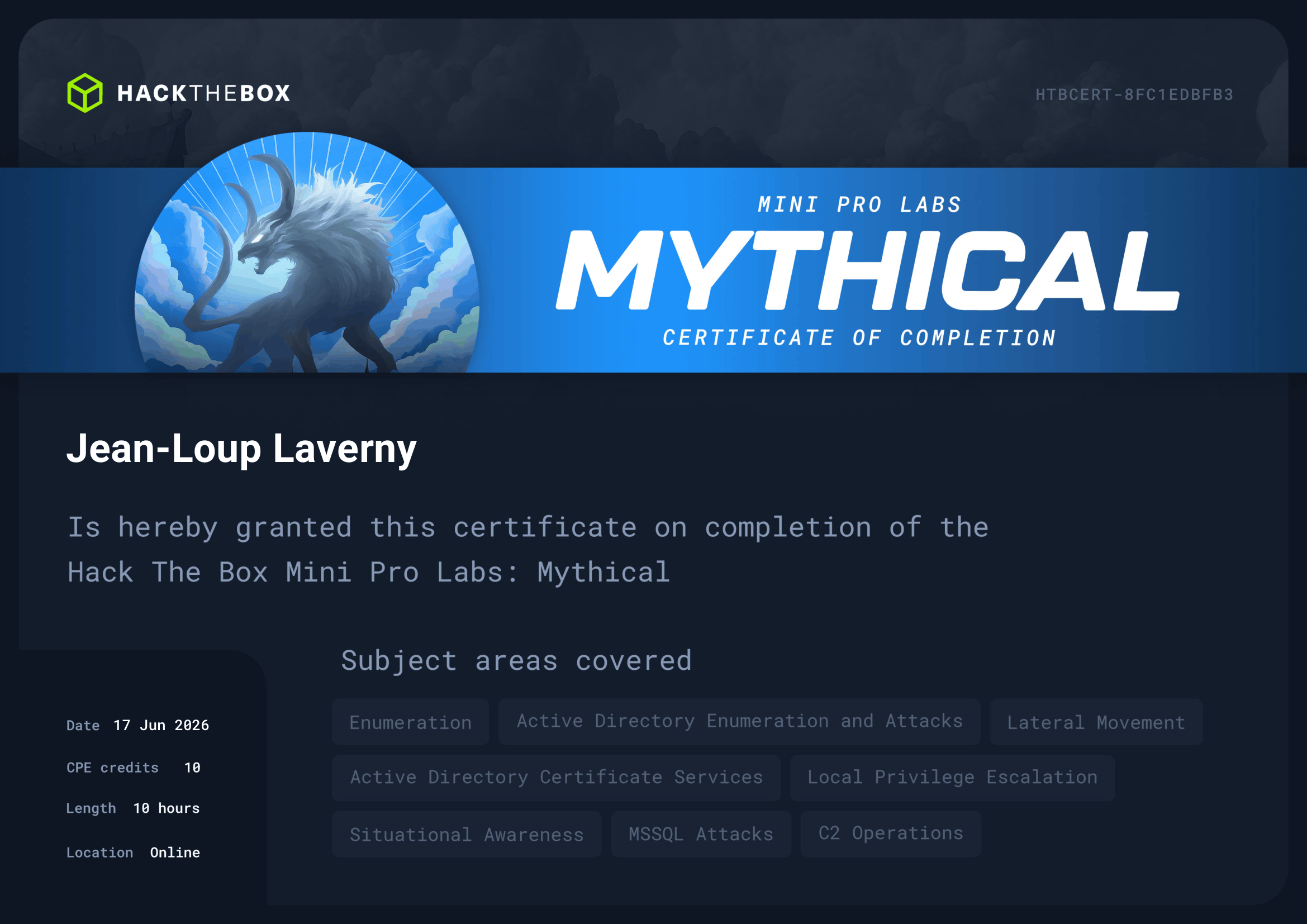
Task: Click the line 'Is hereby granted this certificate'
Action: point(527,527)
